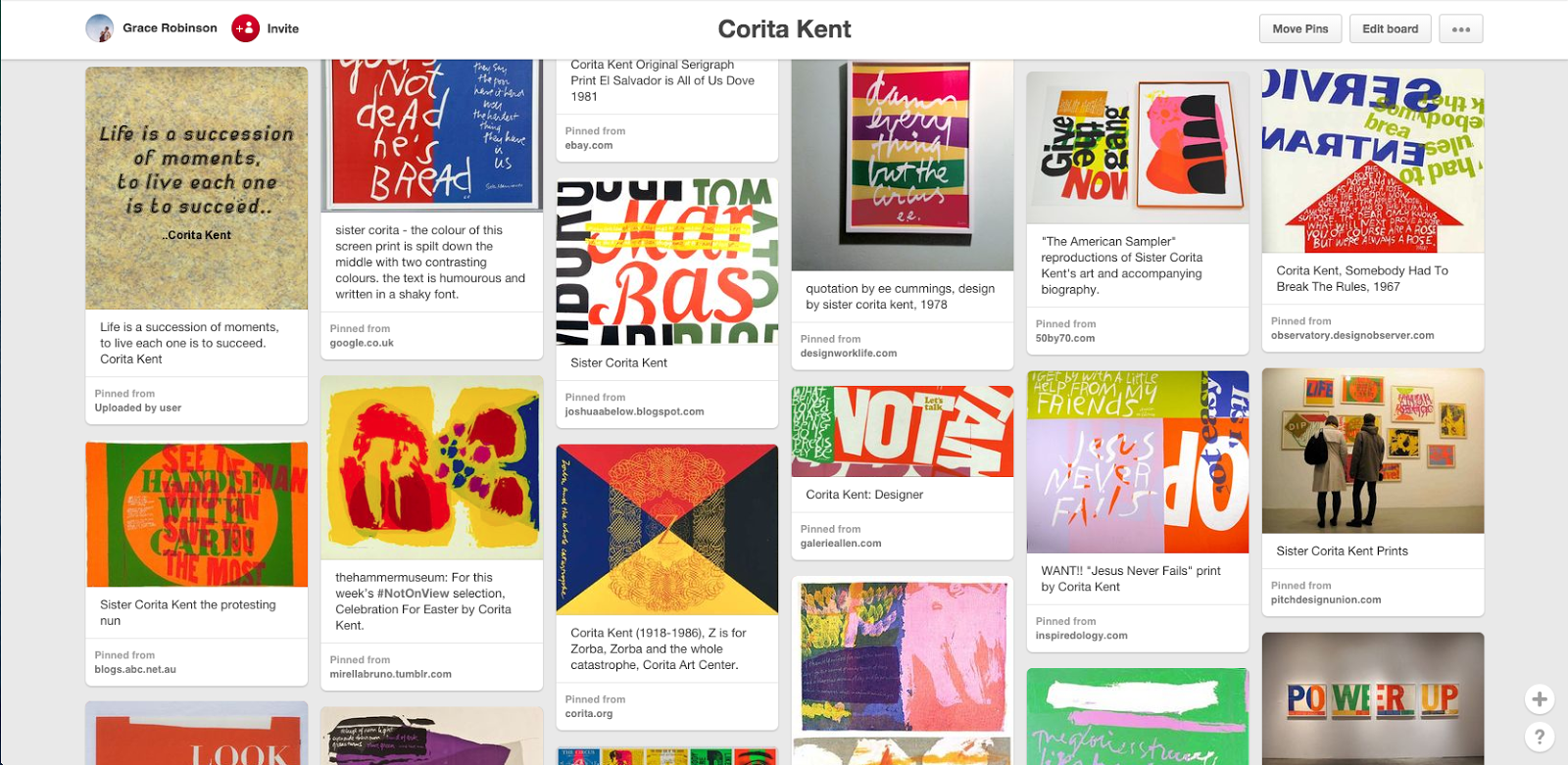Open the Jesus Never Fails print pin
This screenshot has height=765, width=1568.
tap(1138, 461)
